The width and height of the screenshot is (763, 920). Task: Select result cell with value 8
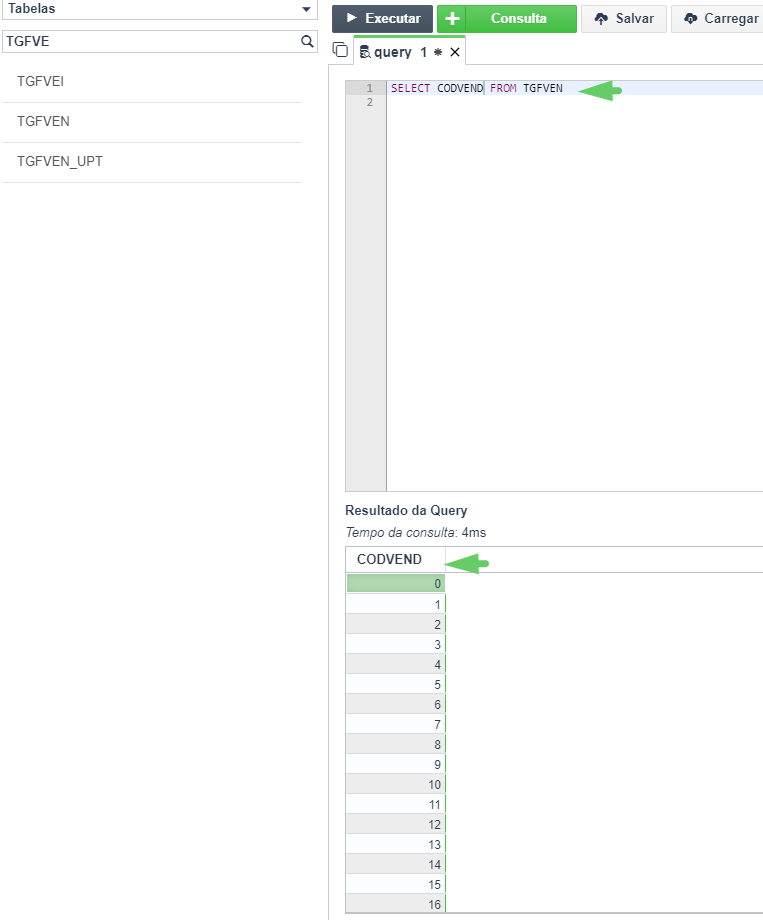click(x=396, y=744)
